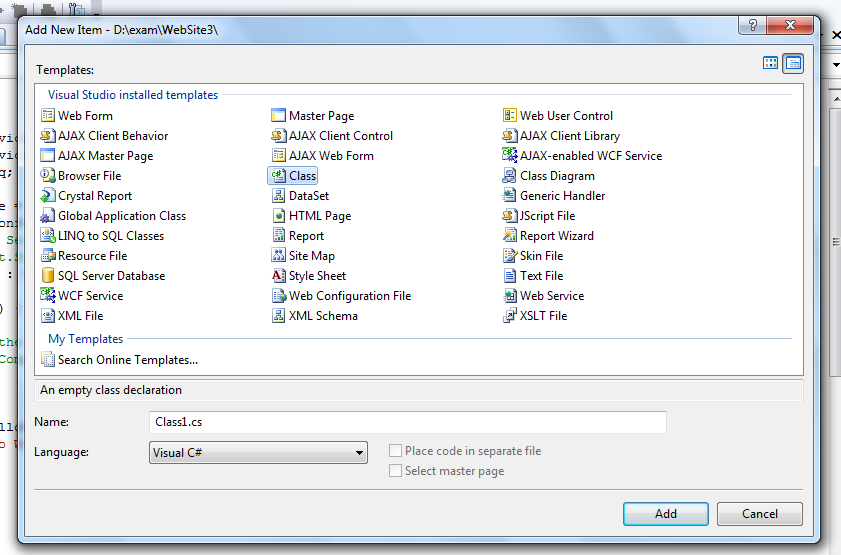Image resolution: width=841 pixels, height=555 pixels.
Task: Switch to large icons view
Action: 770,63
